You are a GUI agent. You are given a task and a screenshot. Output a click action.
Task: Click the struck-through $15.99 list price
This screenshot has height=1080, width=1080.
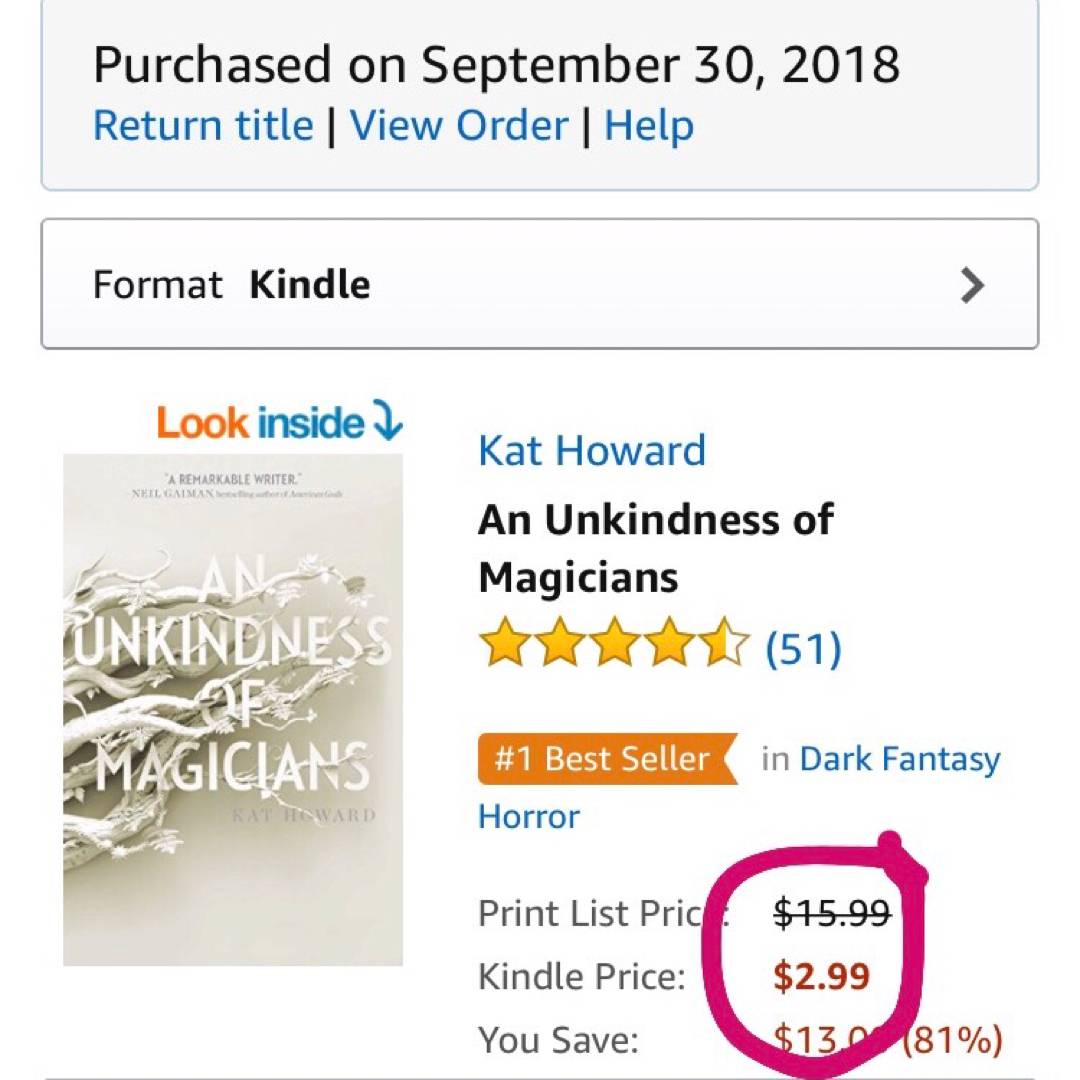pos(832,913)
